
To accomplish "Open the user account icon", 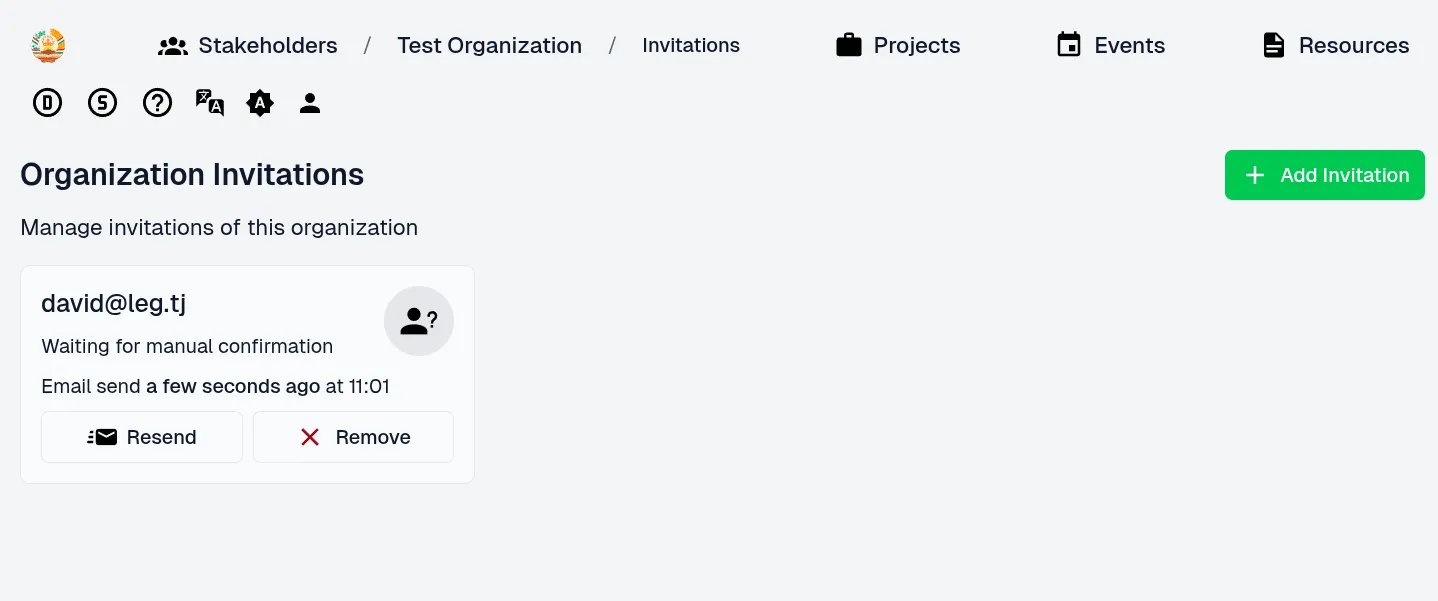I will click(x=310, y=103).
